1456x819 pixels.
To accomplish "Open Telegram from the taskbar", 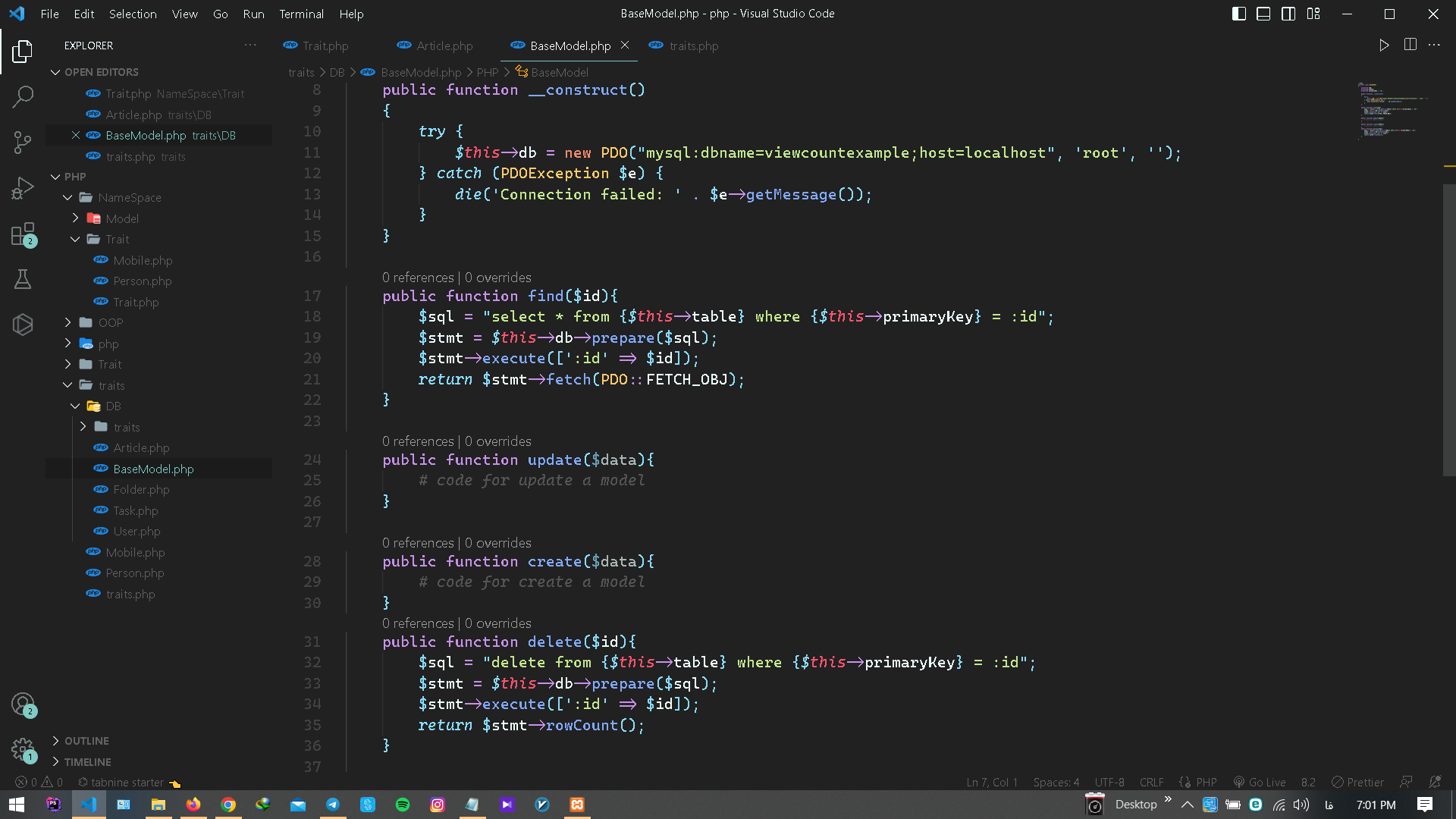I will (x=333, y=805).
